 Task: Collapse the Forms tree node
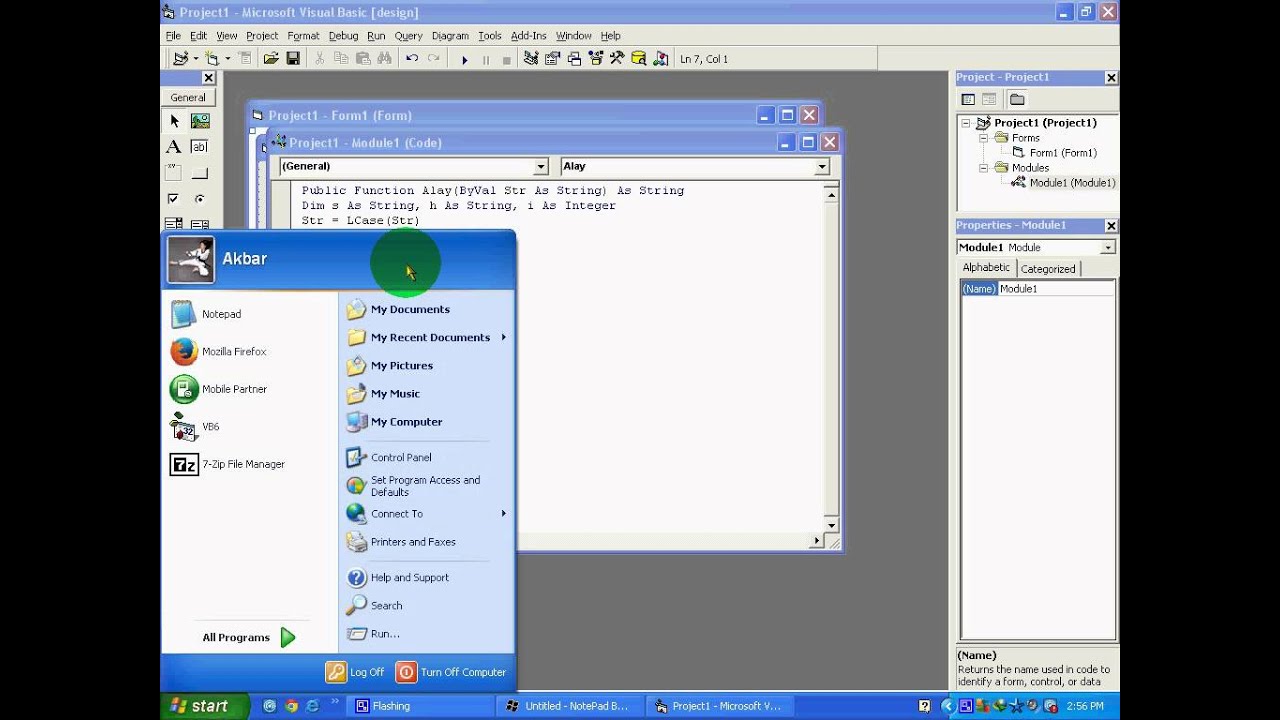(983, 138)
